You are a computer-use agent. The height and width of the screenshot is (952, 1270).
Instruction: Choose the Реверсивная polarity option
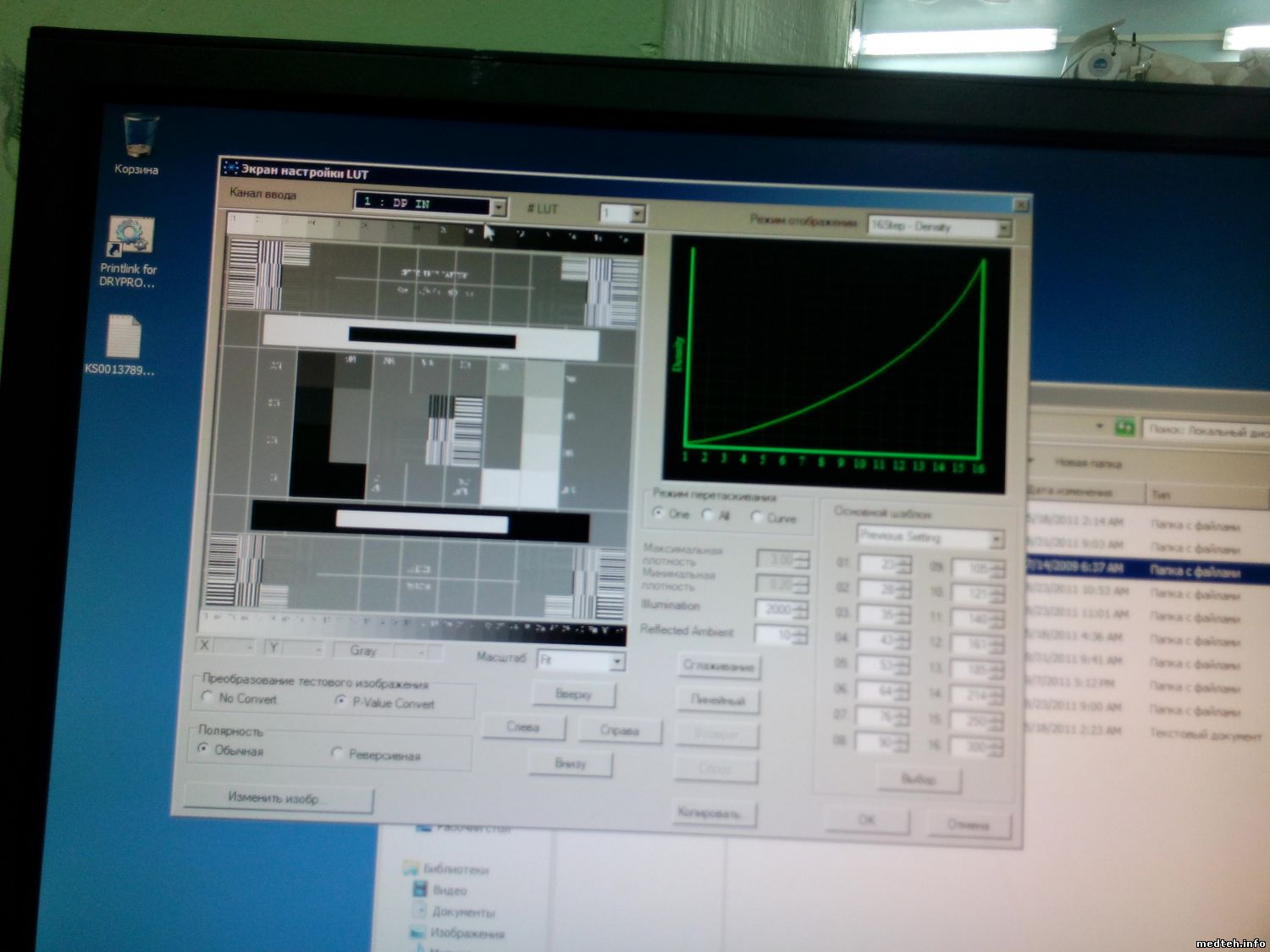click(337, 753)
